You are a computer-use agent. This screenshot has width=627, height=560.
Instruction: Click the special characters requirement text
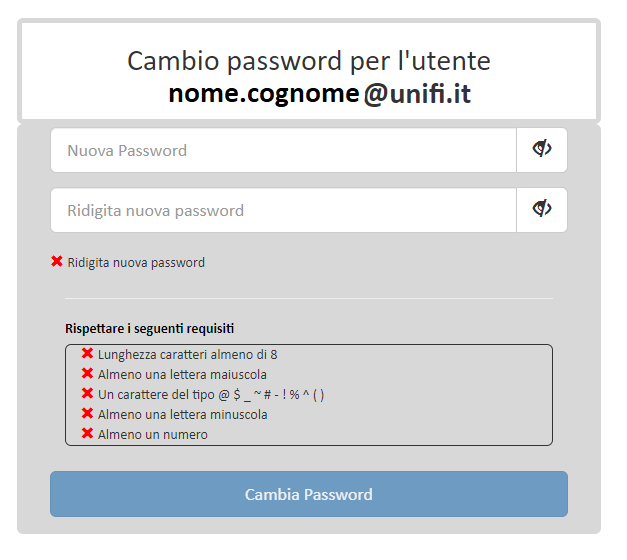[x=211, y=395]
